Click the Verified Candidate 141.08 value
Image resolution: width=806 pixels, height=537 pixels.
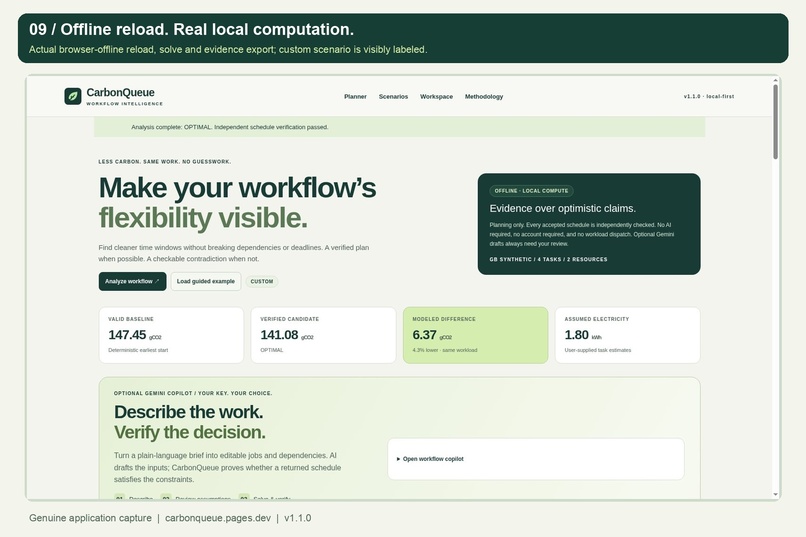pyautogui.click(x=279, y=335)
